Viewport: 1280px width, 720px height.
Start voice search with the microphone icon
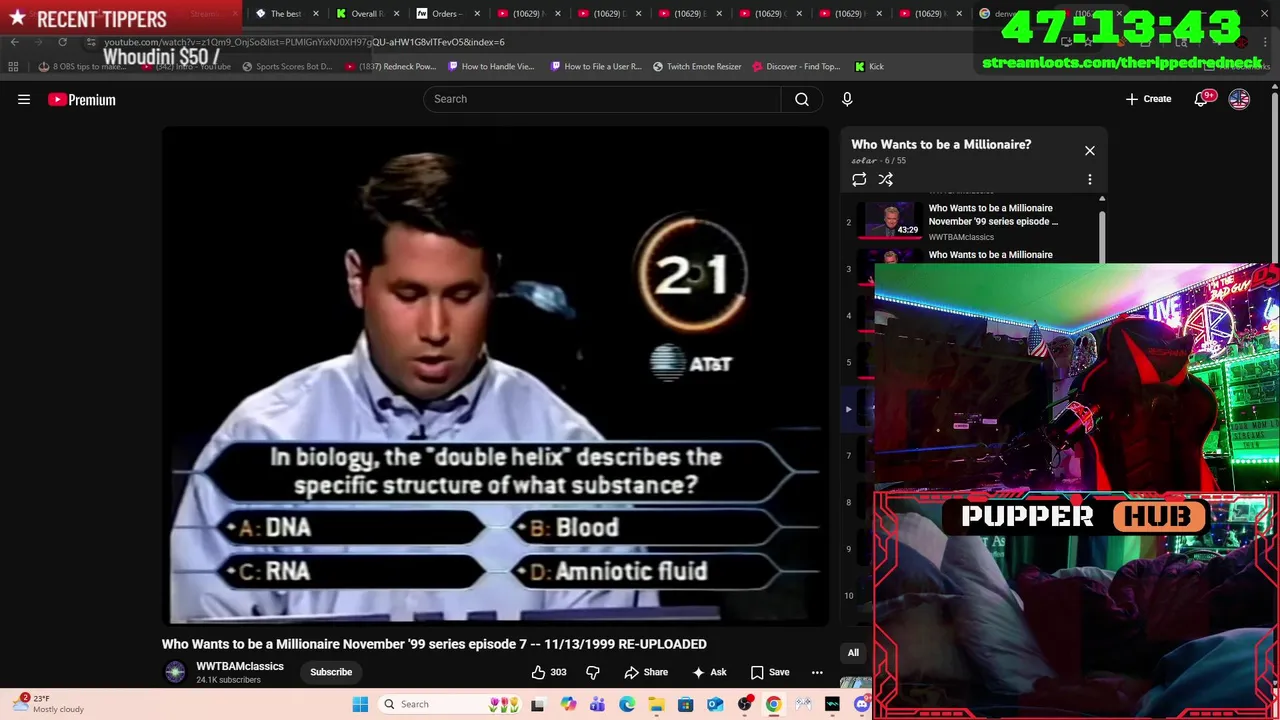(847, 99)
